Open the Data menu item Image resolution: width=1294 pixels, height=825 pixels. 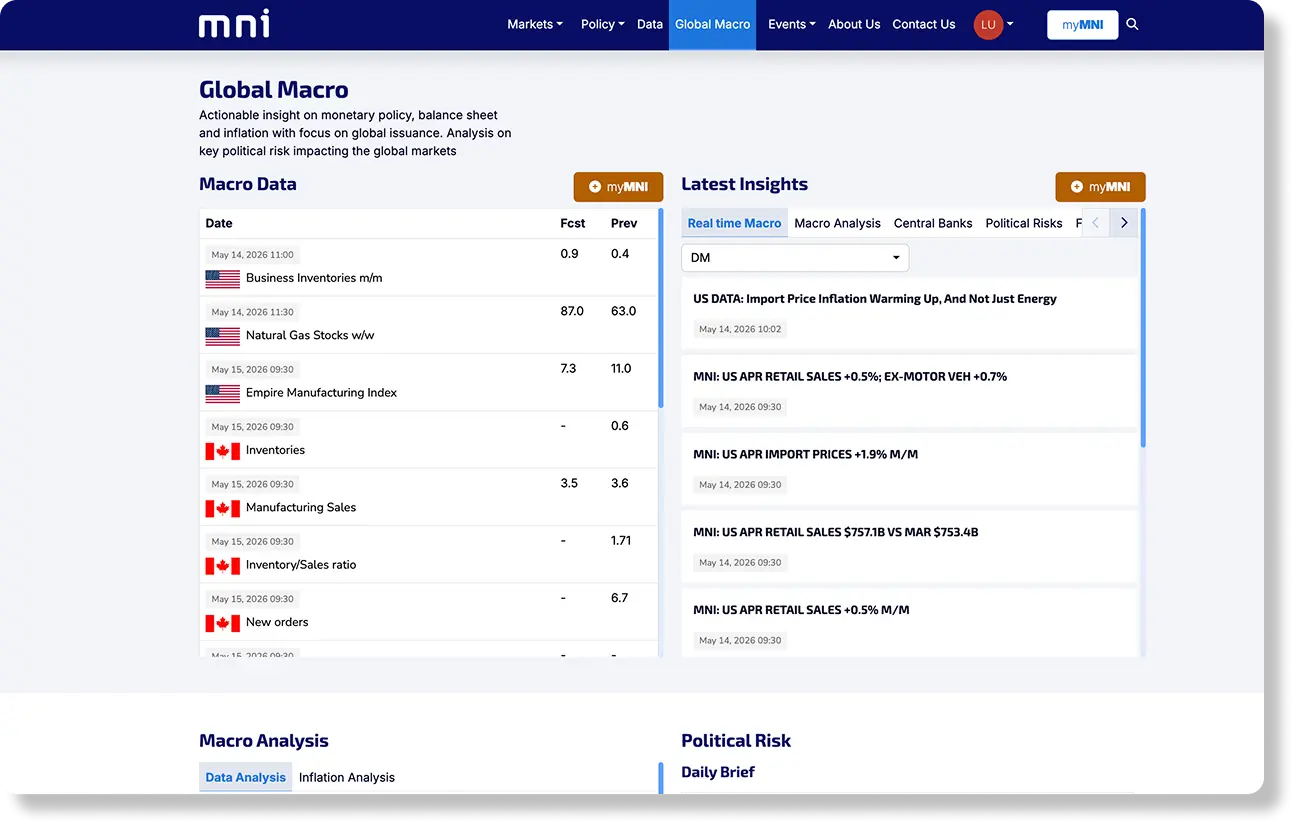click(x=650, y=24)
